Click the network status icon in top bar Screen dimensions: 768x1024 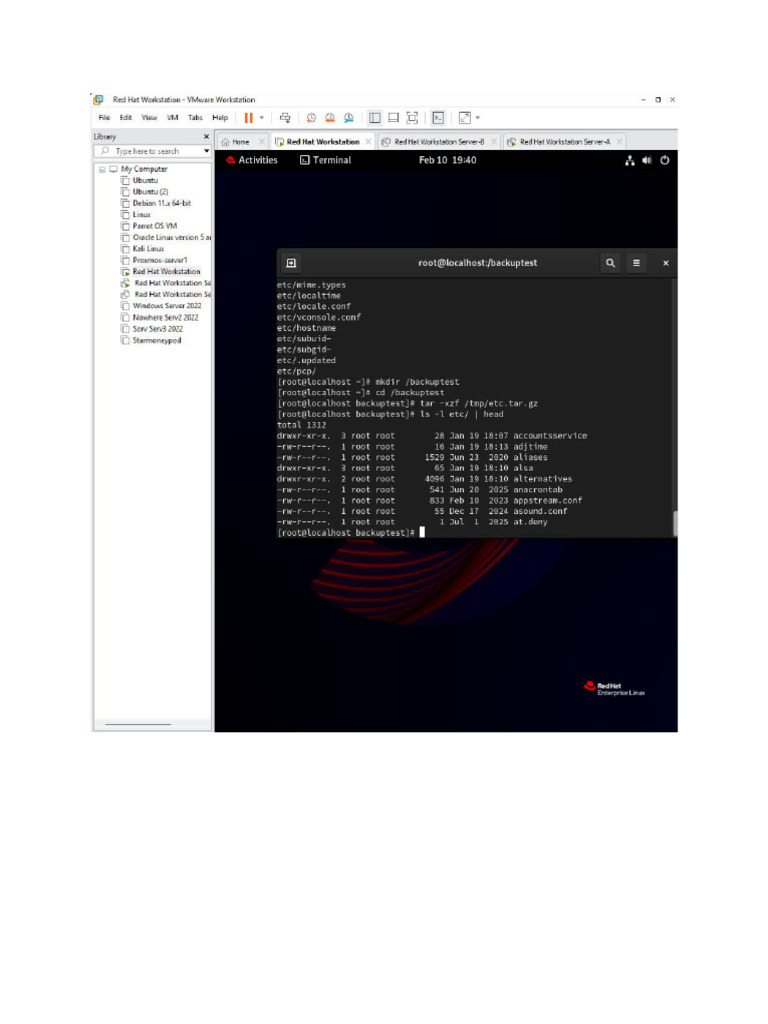click(630, 161)
